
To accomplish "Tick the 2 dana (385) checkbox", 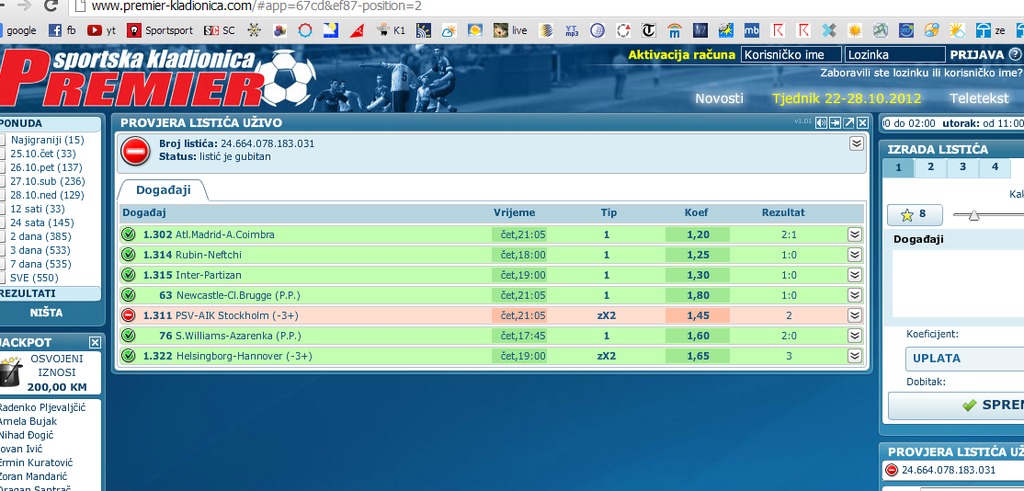I will point(3,236).
